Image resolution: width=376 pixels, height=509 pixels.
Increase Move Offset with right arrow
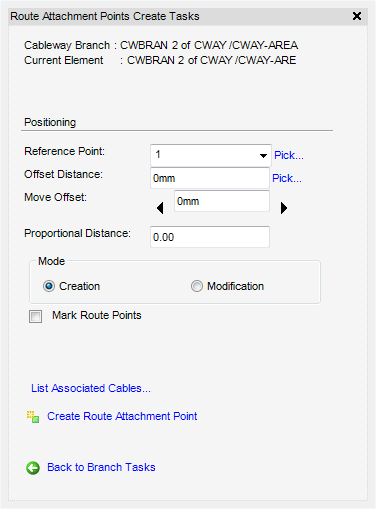[x=284, y=208]
